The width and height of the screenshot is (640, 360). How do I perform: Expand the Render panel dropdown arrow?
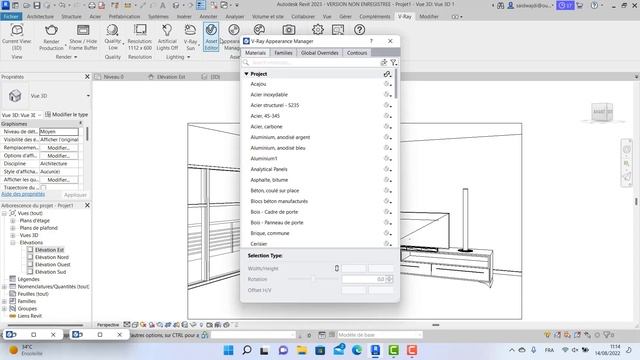[x=76, y=57]
